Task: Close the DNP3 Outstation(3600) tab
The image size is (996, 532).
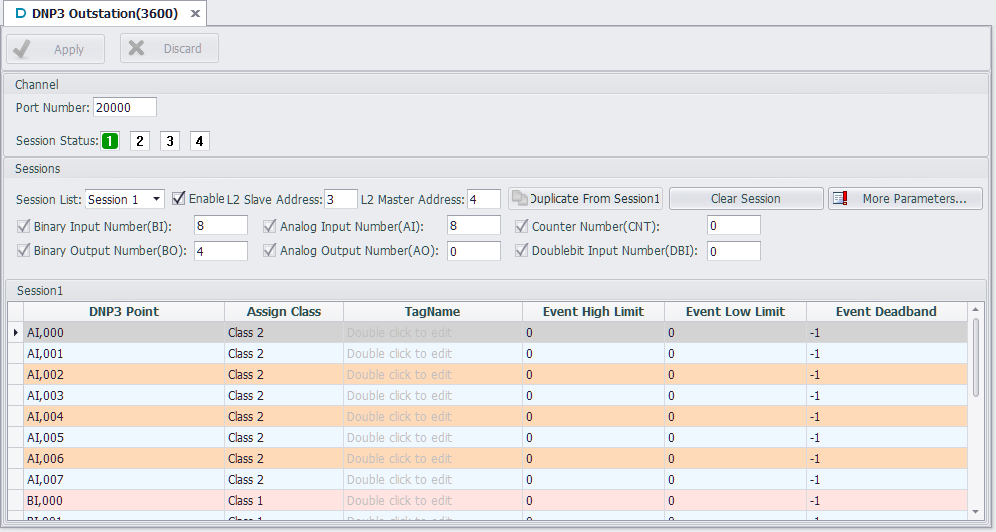Action: tap(195, 14)
